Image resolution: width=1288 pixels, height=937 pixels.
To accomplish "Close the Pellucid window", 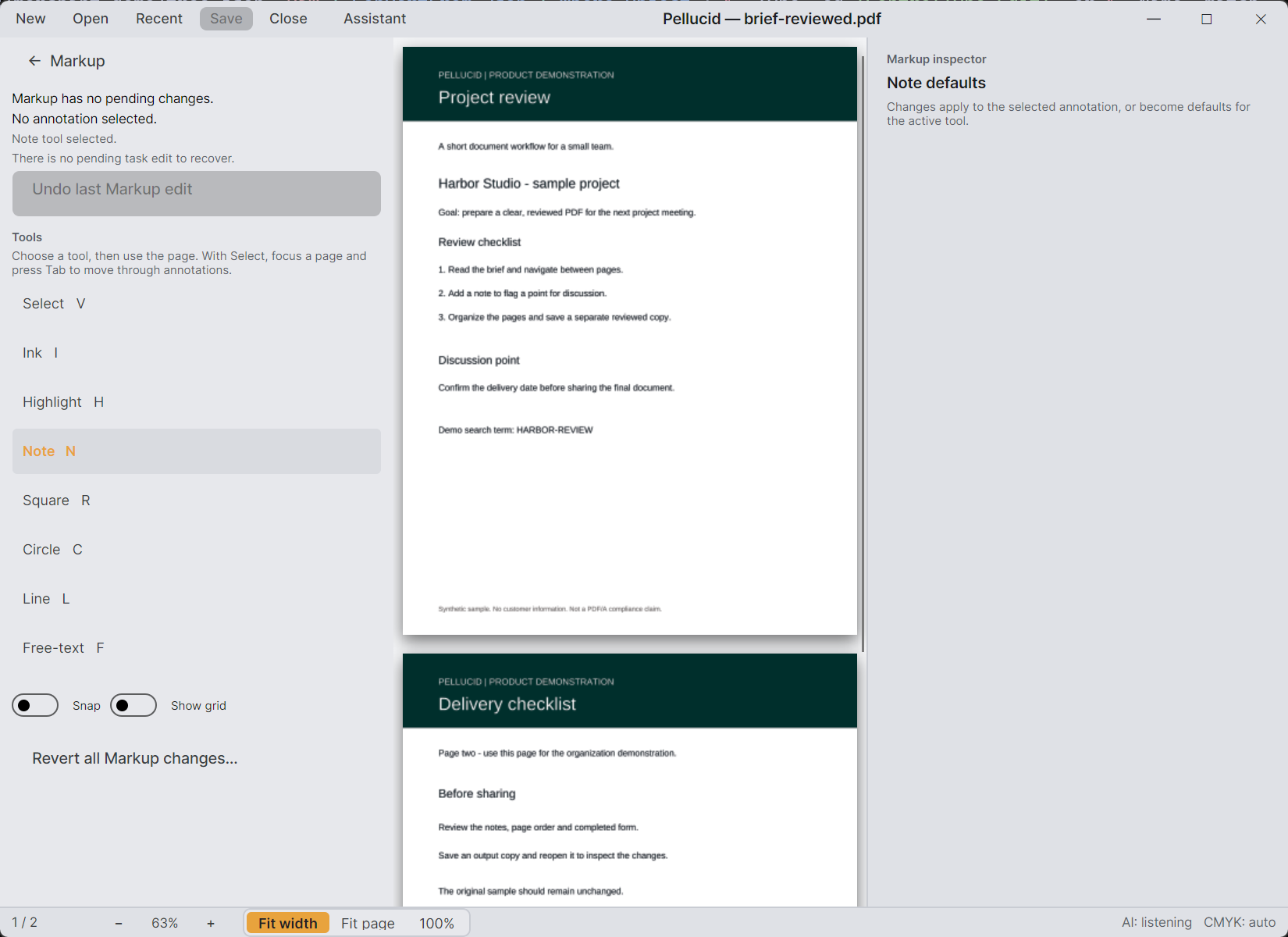I will coord(1261,19).
